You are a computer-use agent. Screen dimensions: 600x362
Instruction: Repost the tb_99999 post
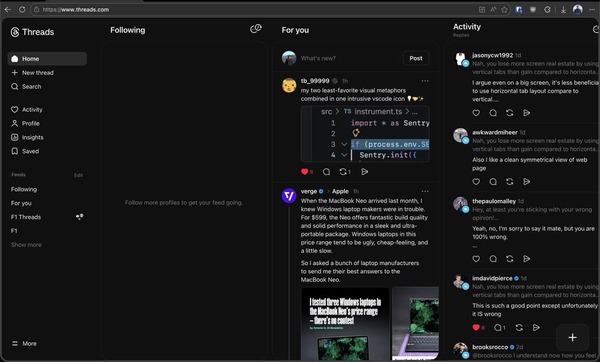point(343,171)
